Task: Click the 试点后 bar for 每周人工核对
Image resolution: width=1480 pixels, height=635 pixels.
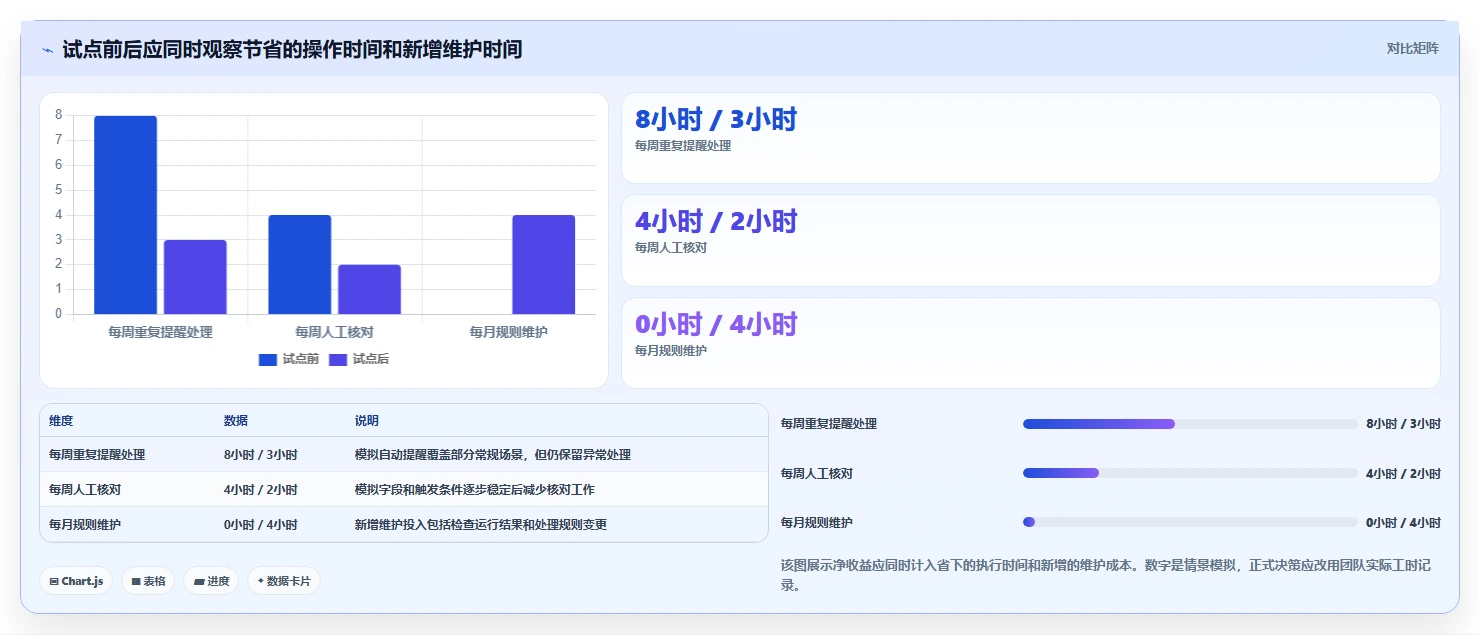Action: tap(369, 290)
